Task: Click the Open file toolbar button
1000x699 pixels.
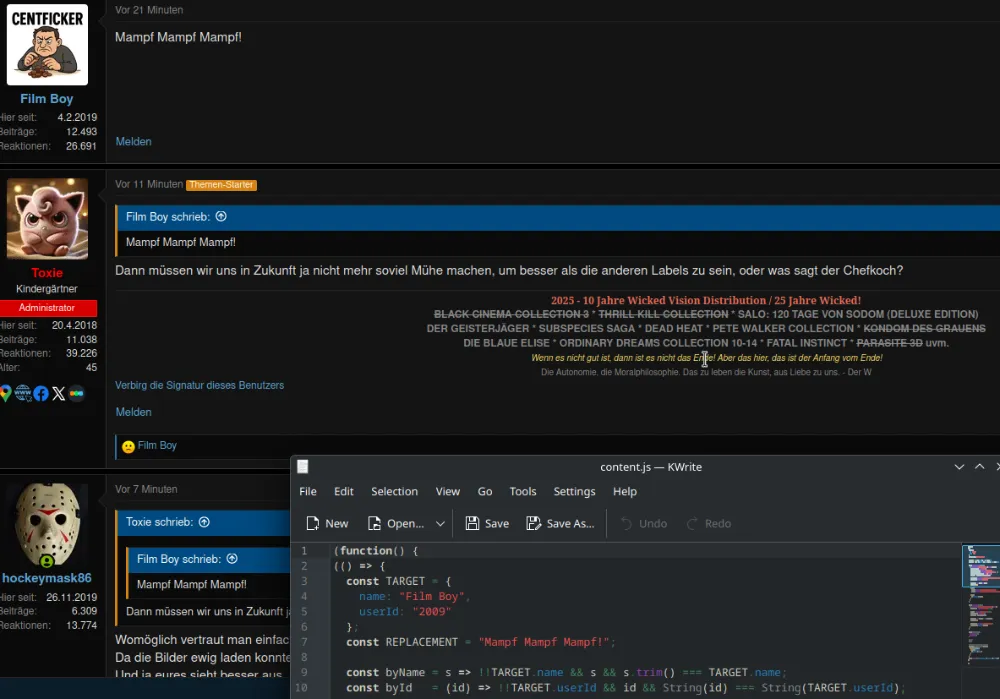Action: 395,523
